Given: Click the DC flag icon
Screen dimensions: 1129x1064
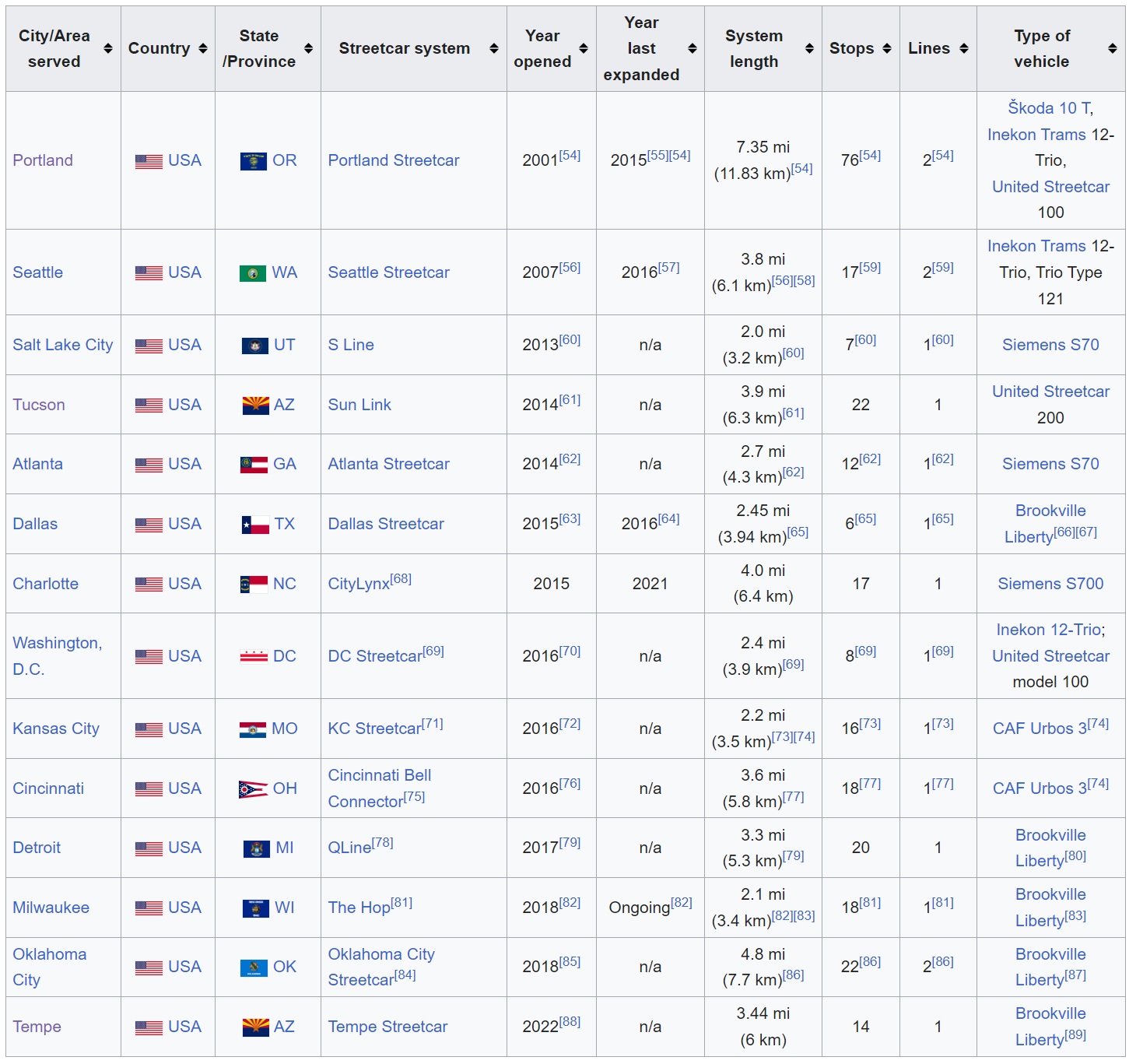Looking at the screenshot, I should click(x=254, y=657).
